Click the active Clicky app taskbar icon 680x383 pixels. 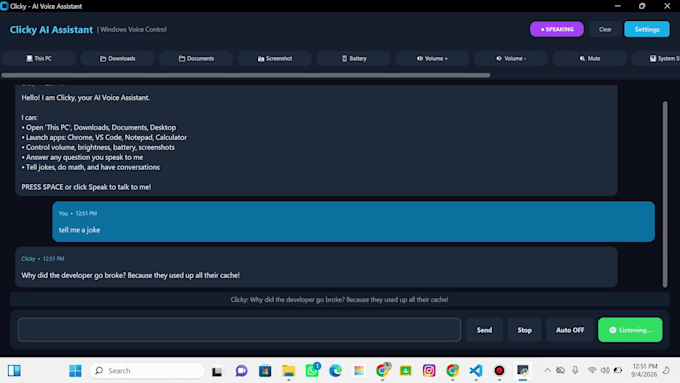523,371
